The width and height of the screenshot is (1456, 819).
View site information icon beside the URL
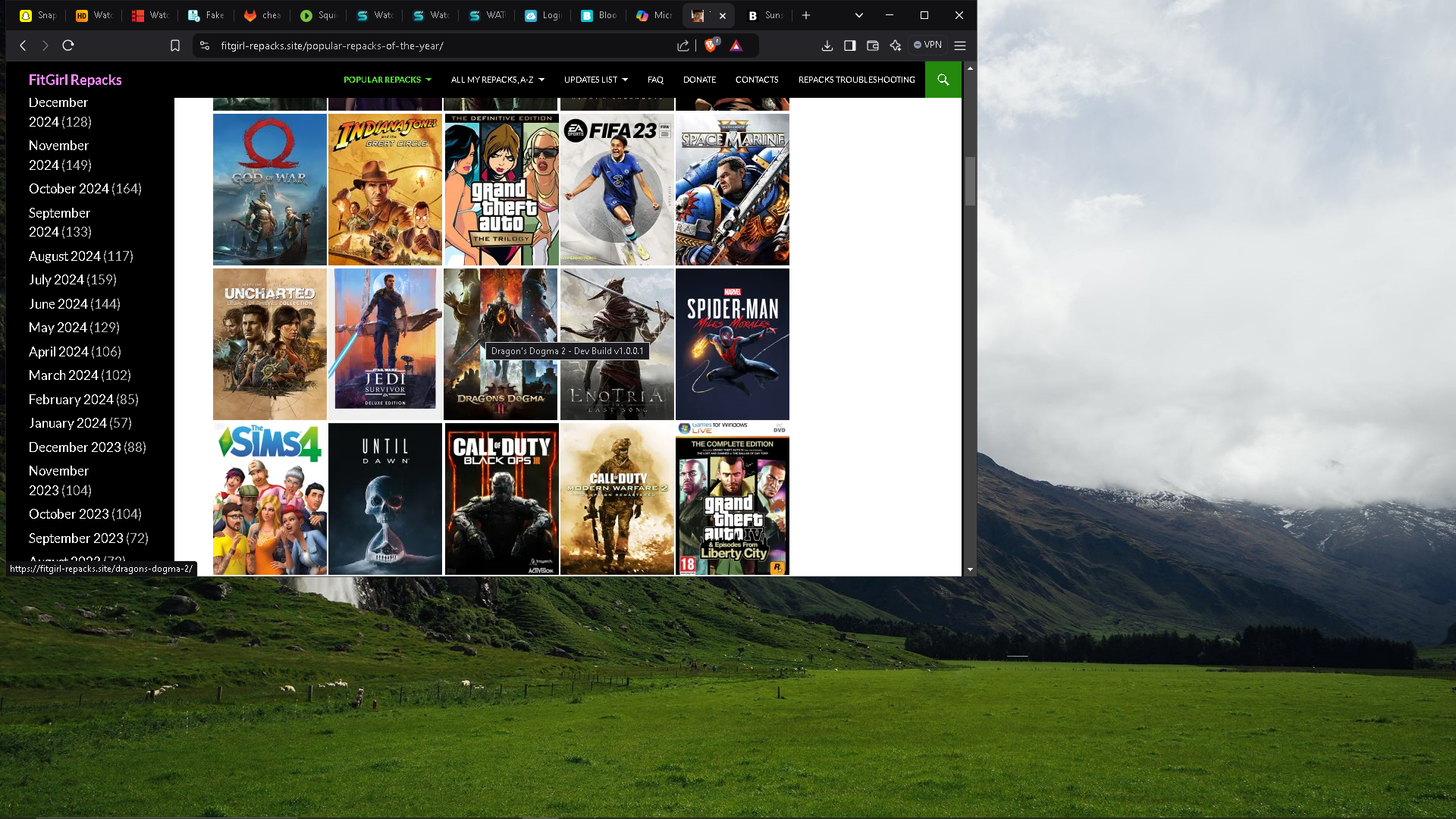[x=204, y=45]
